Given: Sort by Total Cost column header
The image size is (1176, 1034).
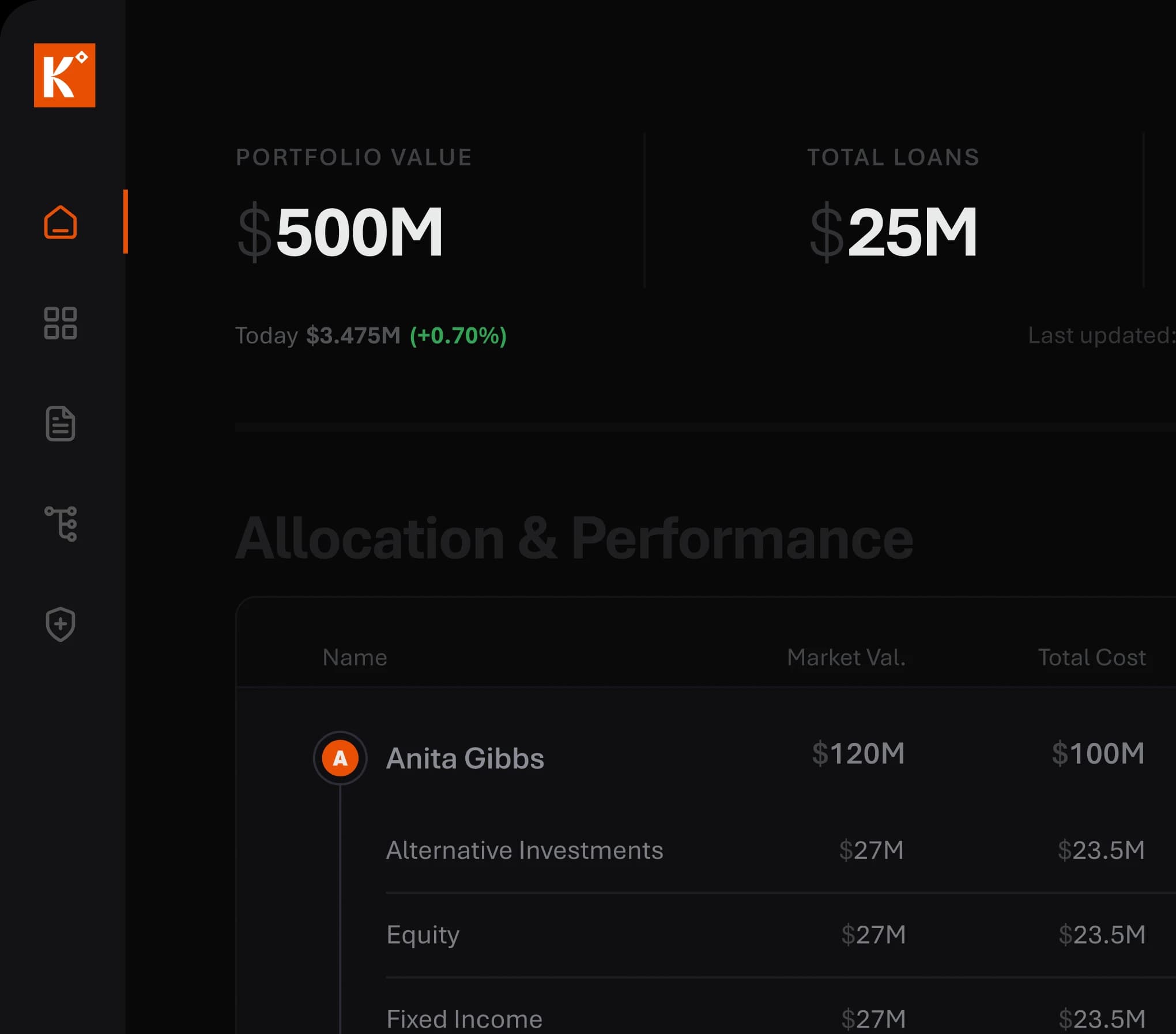Looking at the screenshot, I should point(1092,658).
